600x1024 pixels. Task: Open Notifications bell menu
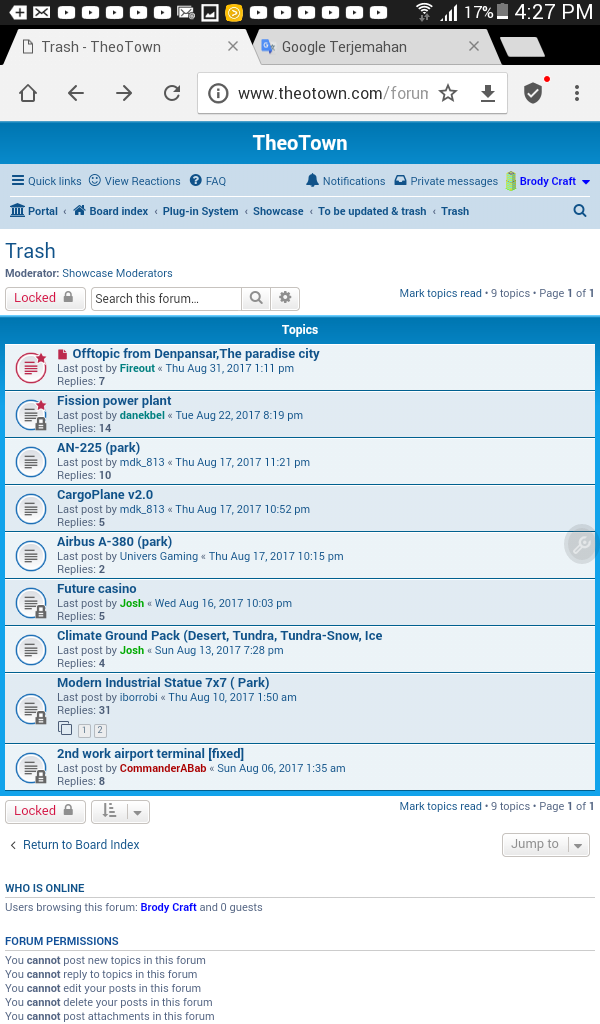pos(346,181)
